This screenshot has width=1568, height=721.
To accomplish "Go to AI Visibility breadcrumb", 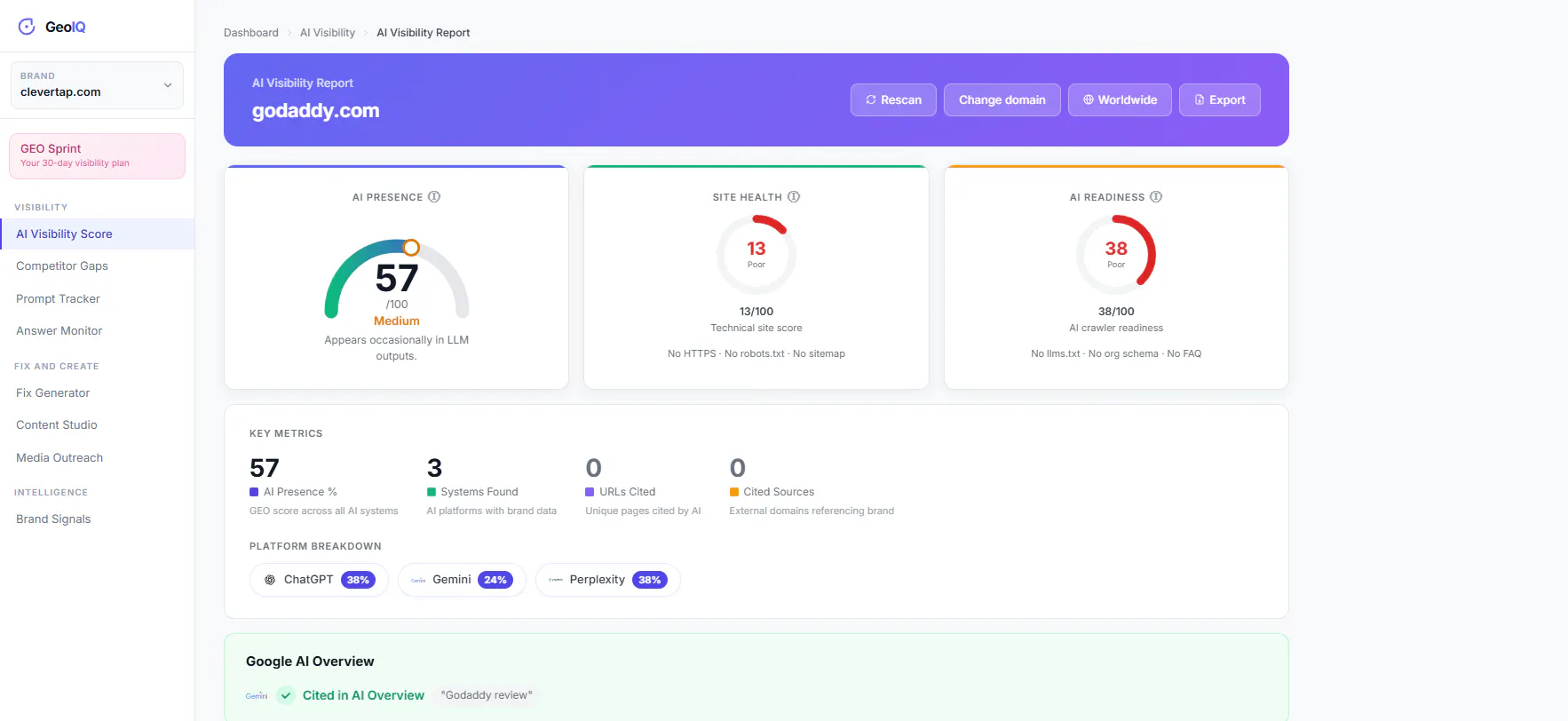I will [x=328, y=33].
